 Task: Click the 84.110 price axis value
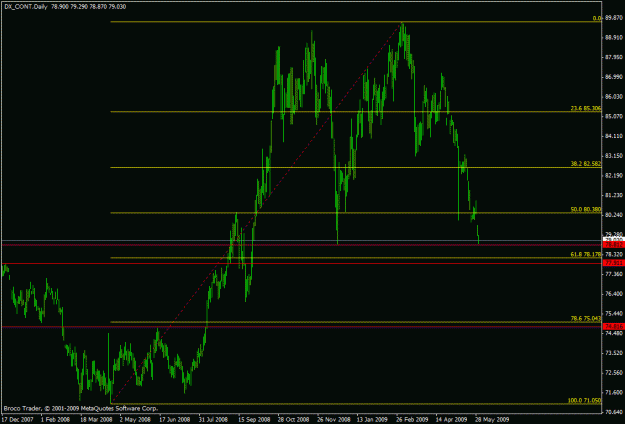click(x=614, y=136)
